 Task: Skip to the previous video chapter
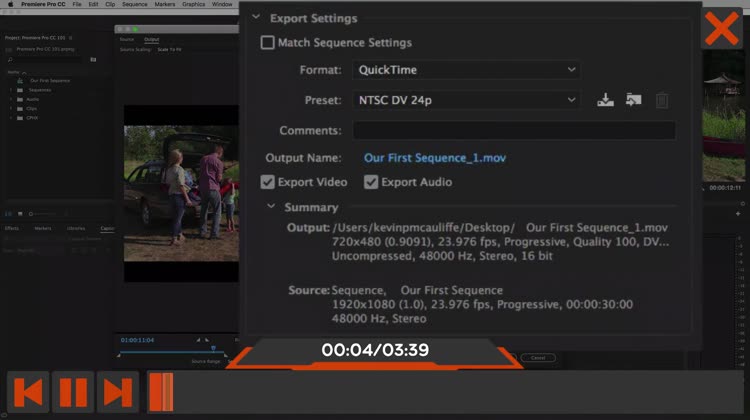[28, 392]
